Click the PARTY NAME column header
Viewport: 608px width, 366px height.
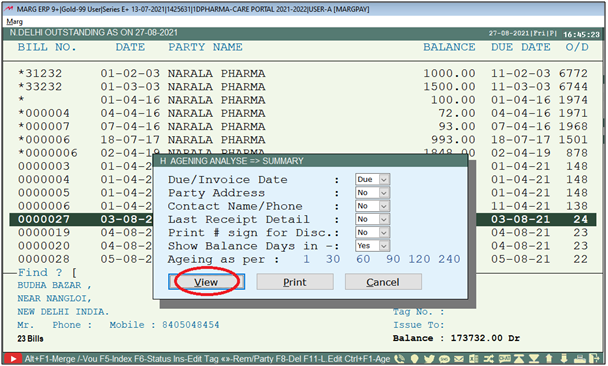[205, 47]
